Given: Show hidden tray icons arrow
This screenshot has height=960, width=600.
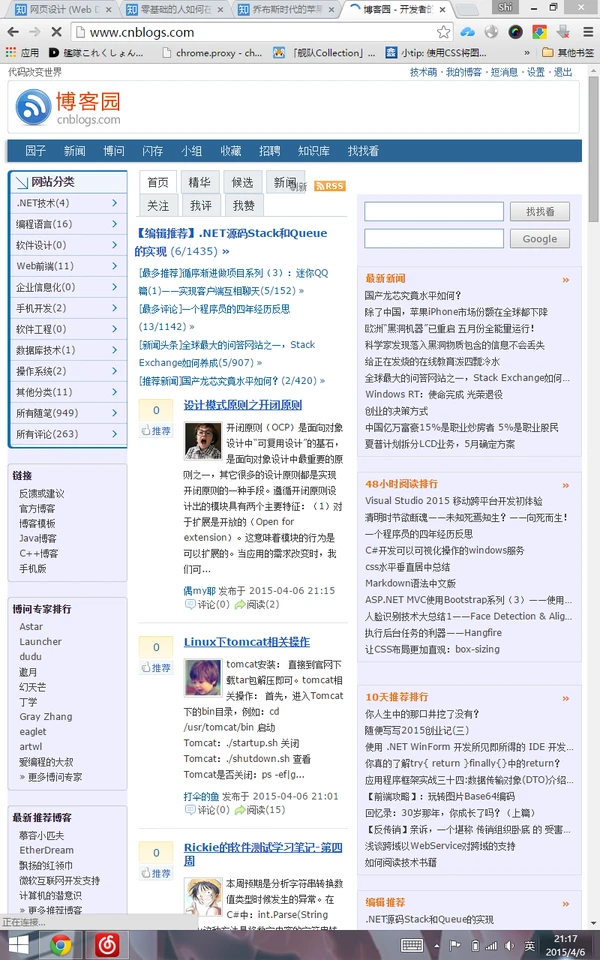Looking at the screenshot, I should (x=437, y=946).
